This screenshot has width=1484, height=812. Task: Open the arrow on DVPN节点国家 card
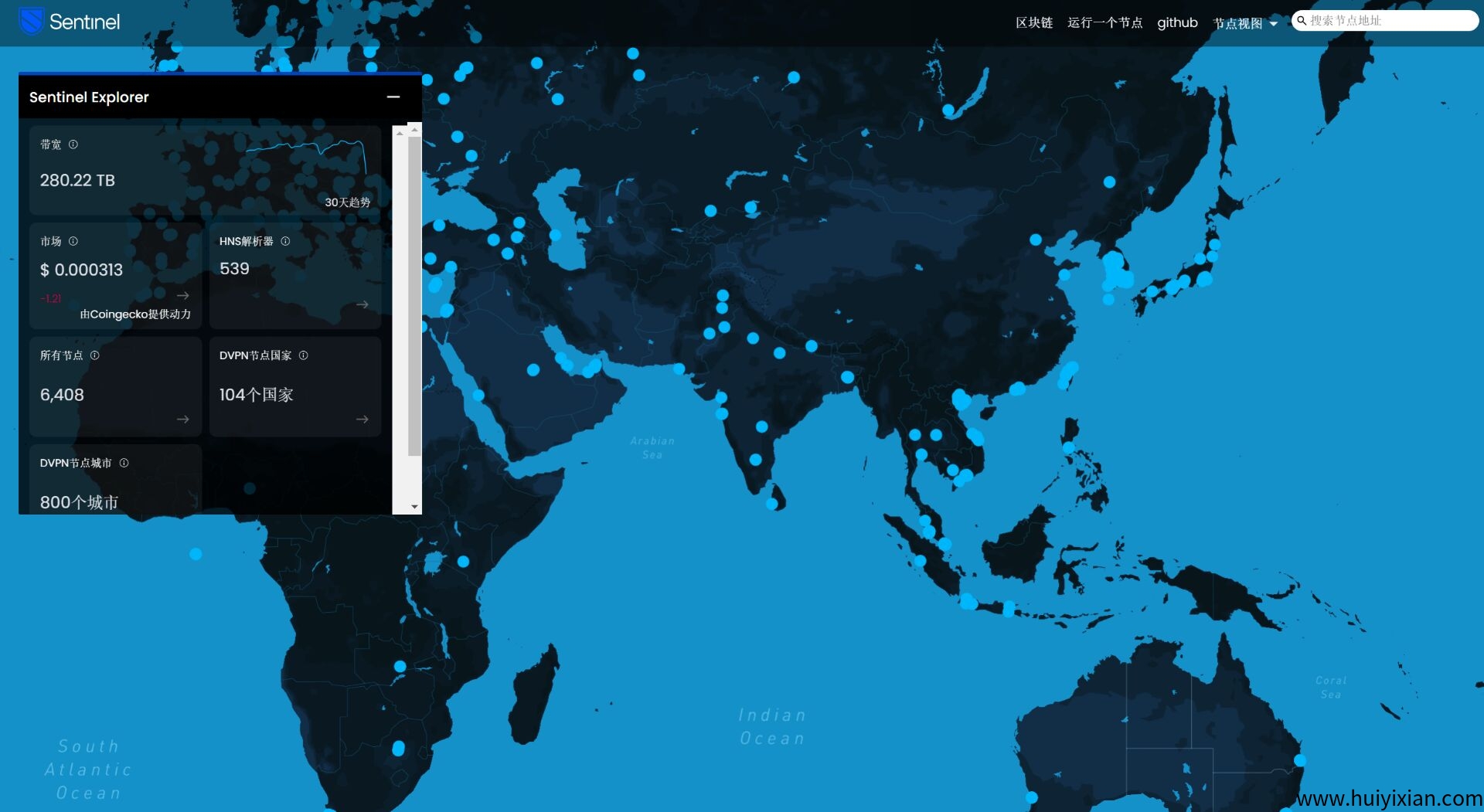[x=362, y=420]
